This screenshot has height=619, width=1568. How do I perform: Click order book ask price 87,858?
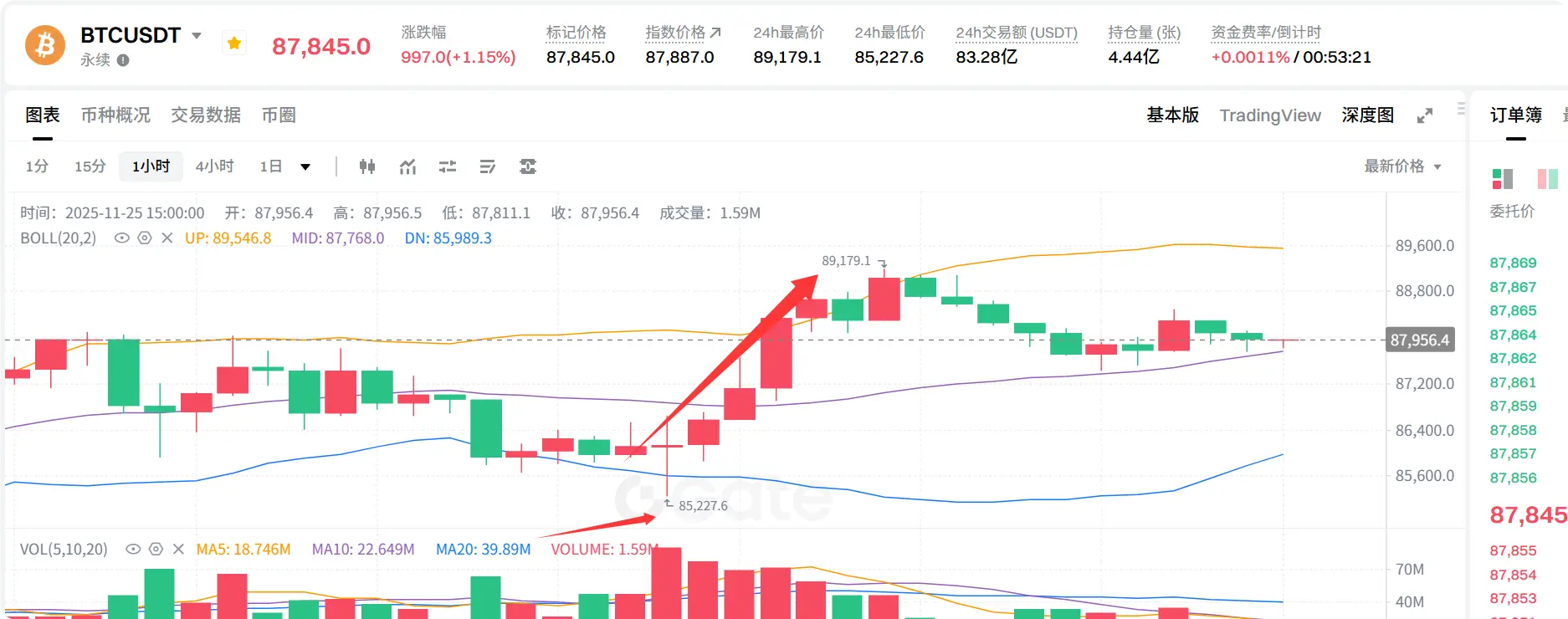point(1513,430)
